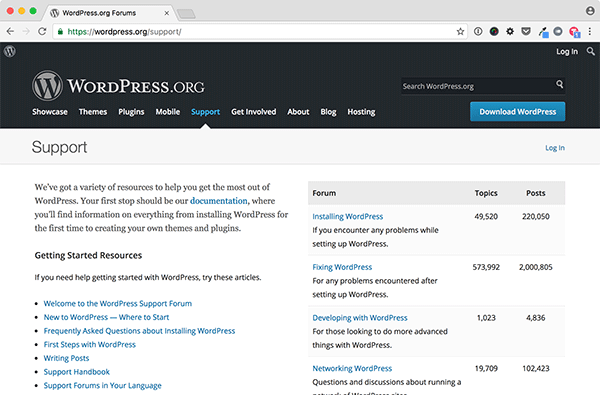Viewport: 600px width, 395px height.
Task: Click the 1,023 topics count
Action: click(486, 318)
